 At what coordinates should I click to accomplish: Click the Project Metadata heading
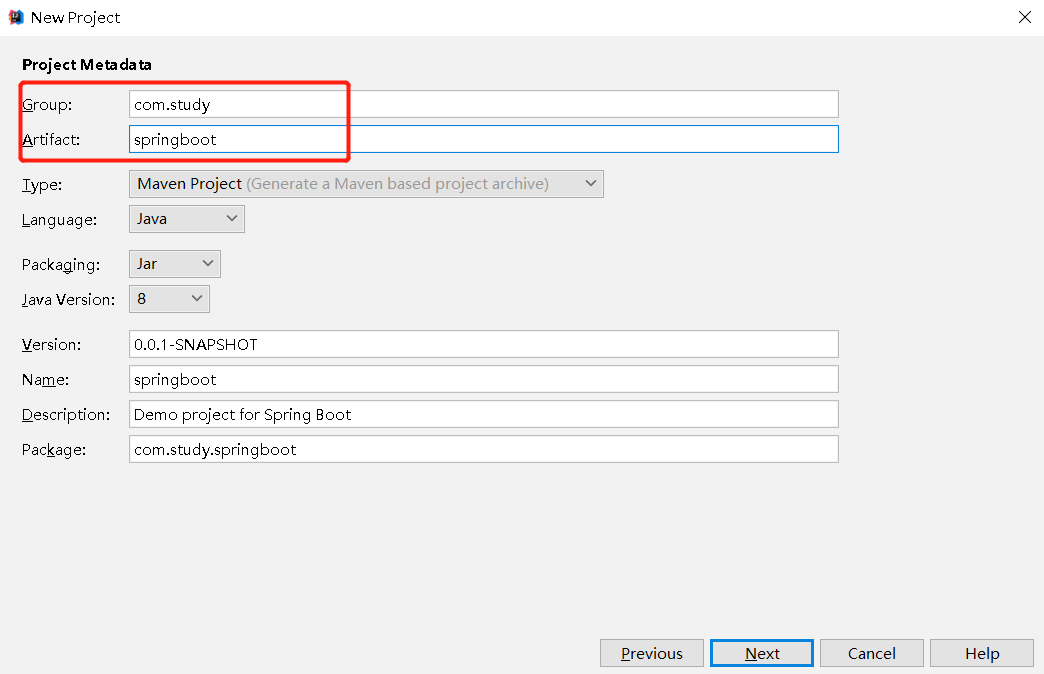87,64
